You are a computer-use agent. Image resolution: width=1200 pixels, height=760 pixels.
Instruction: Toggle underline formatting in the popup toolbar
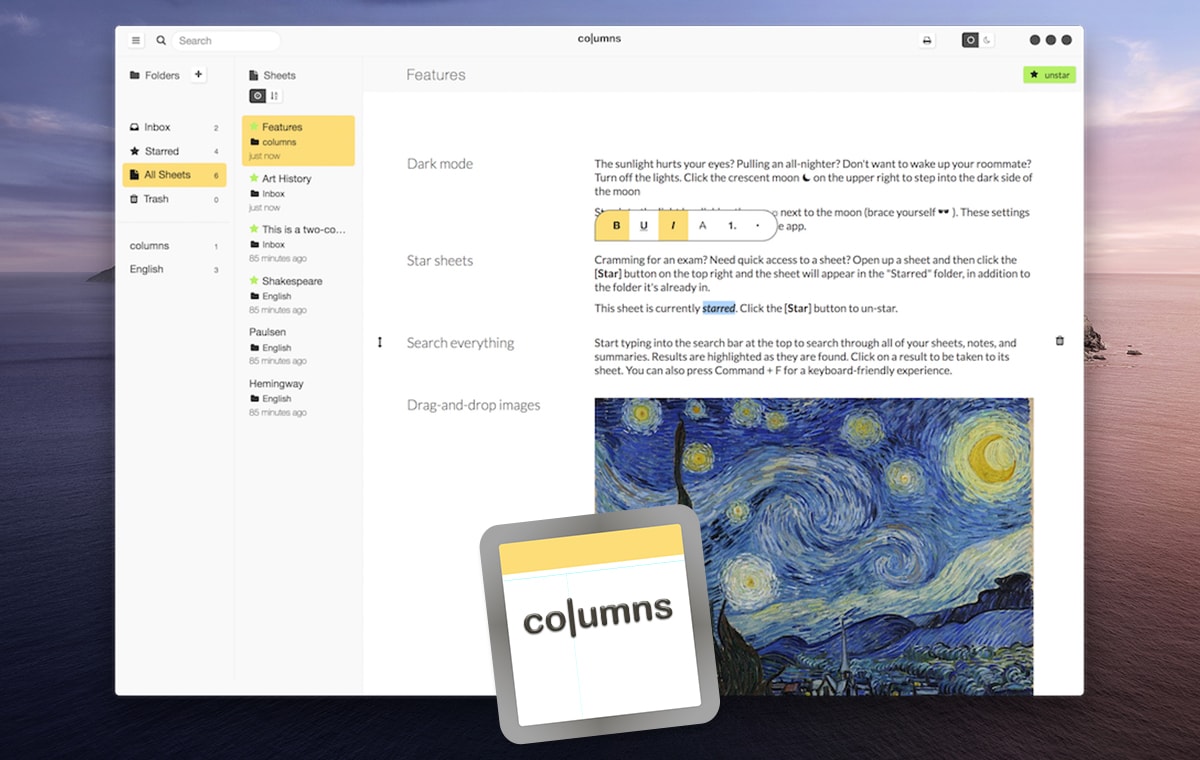[x=644, y=226]
